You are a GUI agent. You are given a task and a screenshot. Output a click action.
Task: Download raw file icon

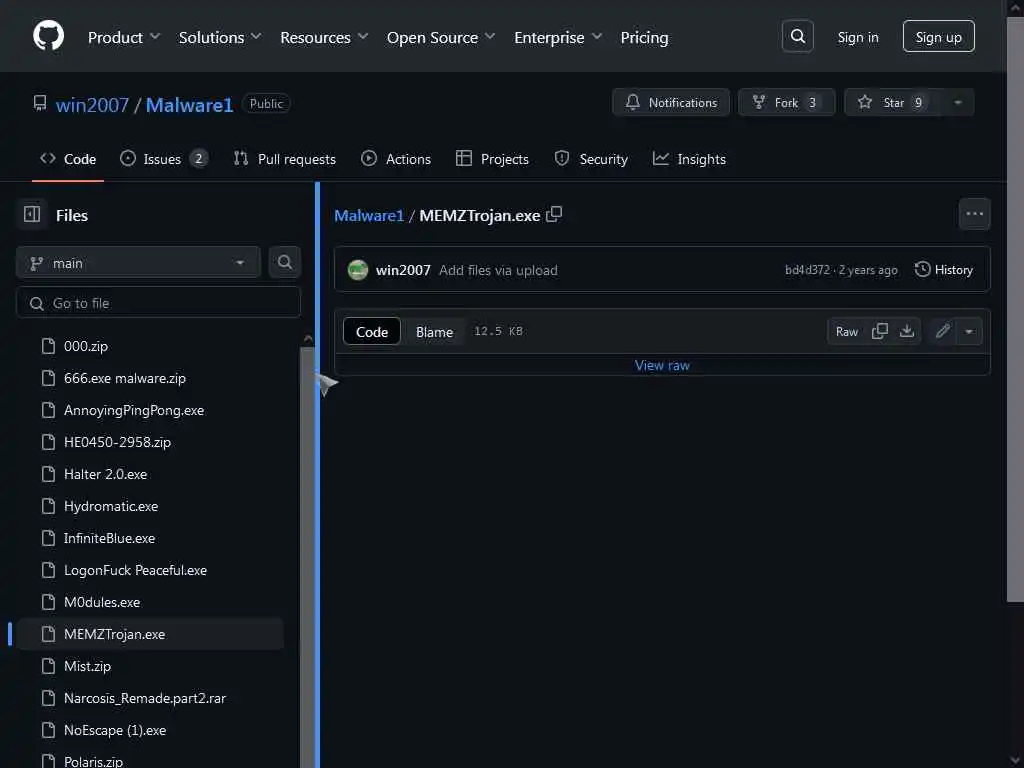907,331
